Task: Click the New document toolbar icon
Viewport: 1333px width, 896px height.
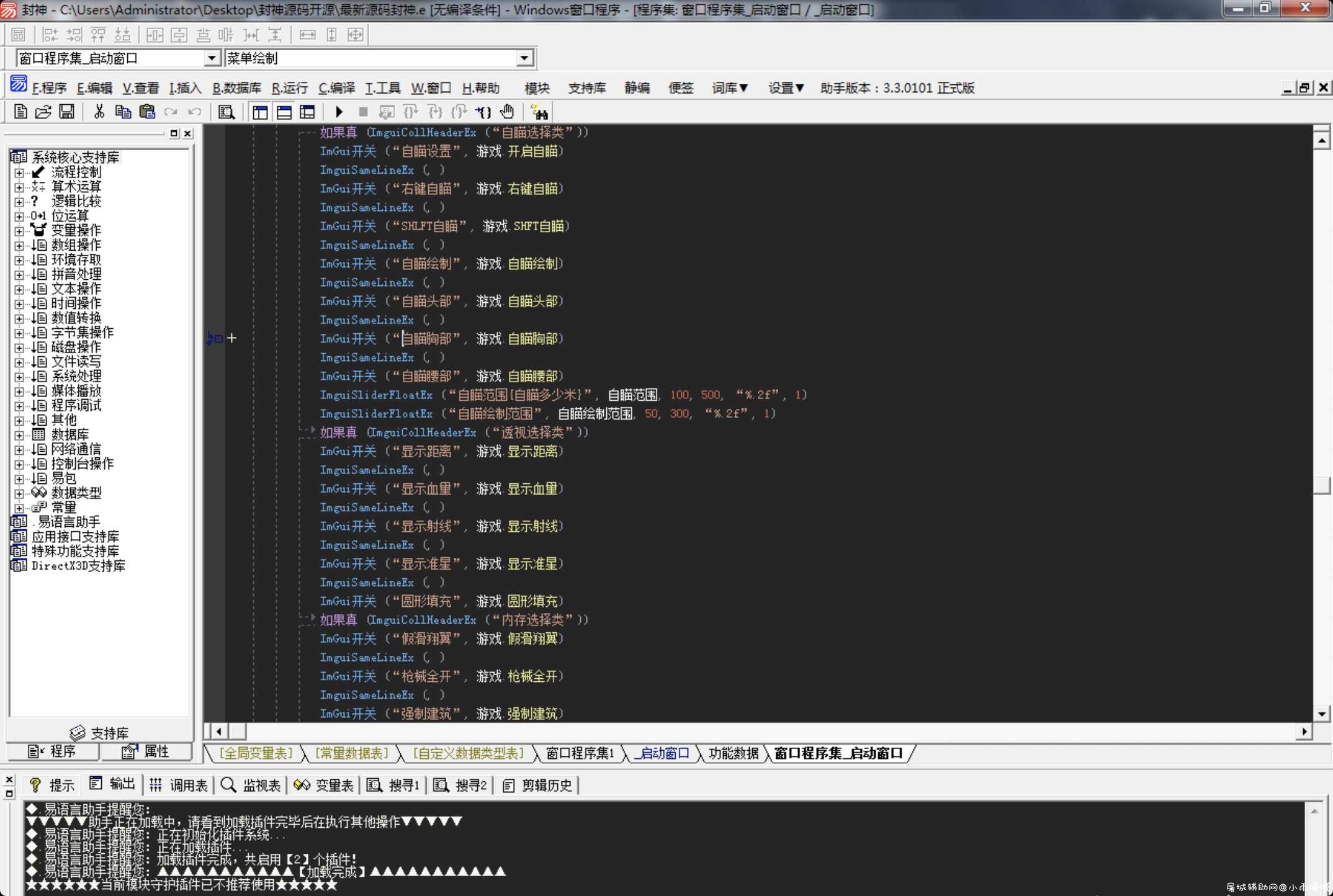Action: 20,112
